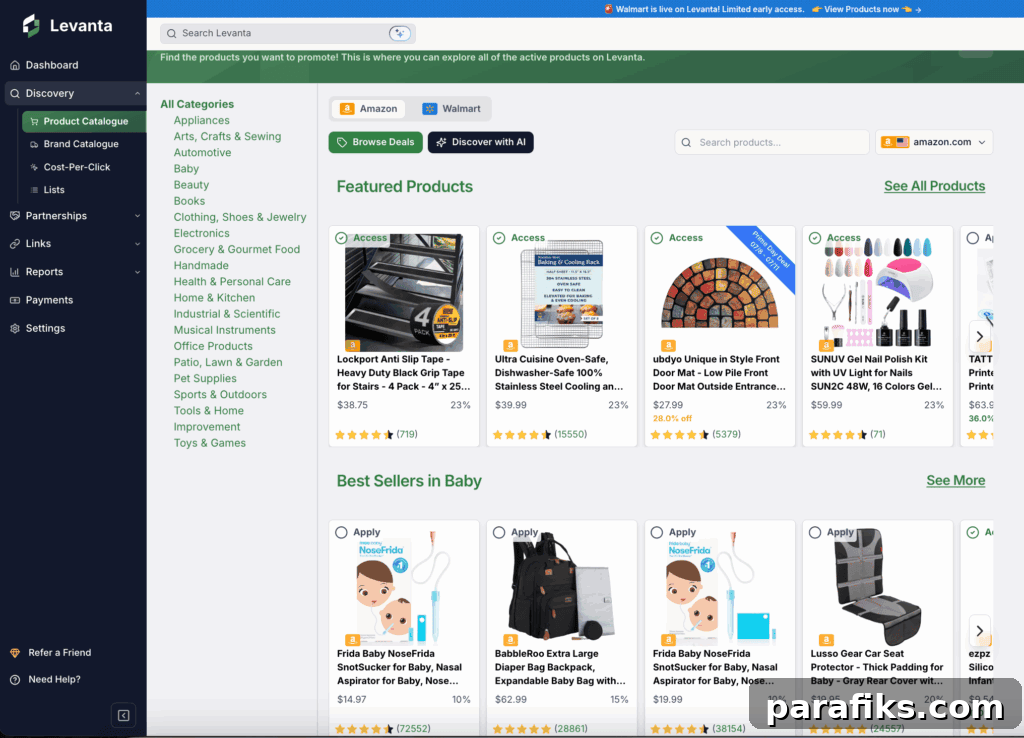Screen dimensions: 1024x738
Task: Select Apply circle on $14.97 Frida Baby NoseFrida
Action: point(341,532)
